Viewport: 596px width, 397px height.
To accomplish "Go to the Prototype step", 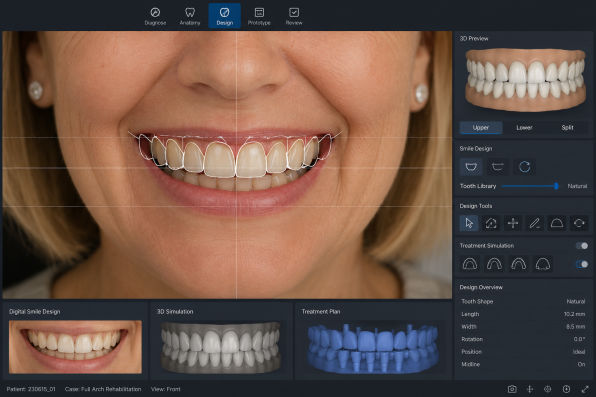I will tap(259, 16).
